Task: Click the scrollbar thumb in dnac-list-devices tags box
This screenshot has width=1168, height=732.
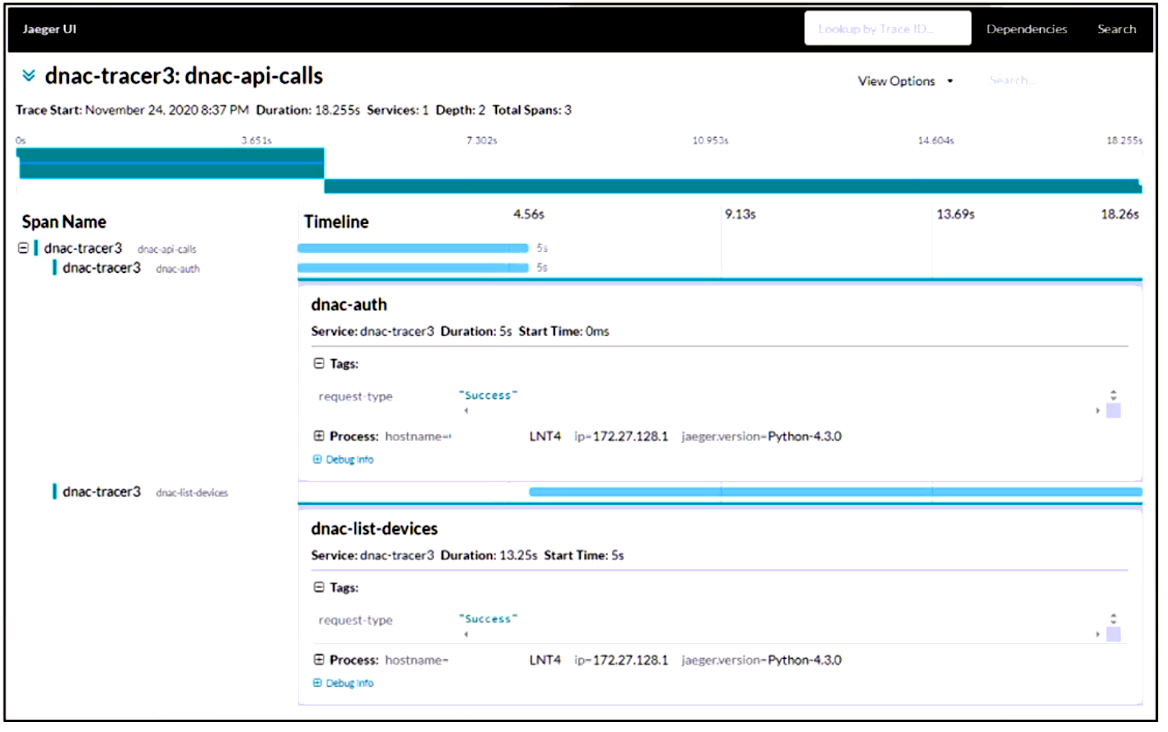Action: tap(1113, 634)
